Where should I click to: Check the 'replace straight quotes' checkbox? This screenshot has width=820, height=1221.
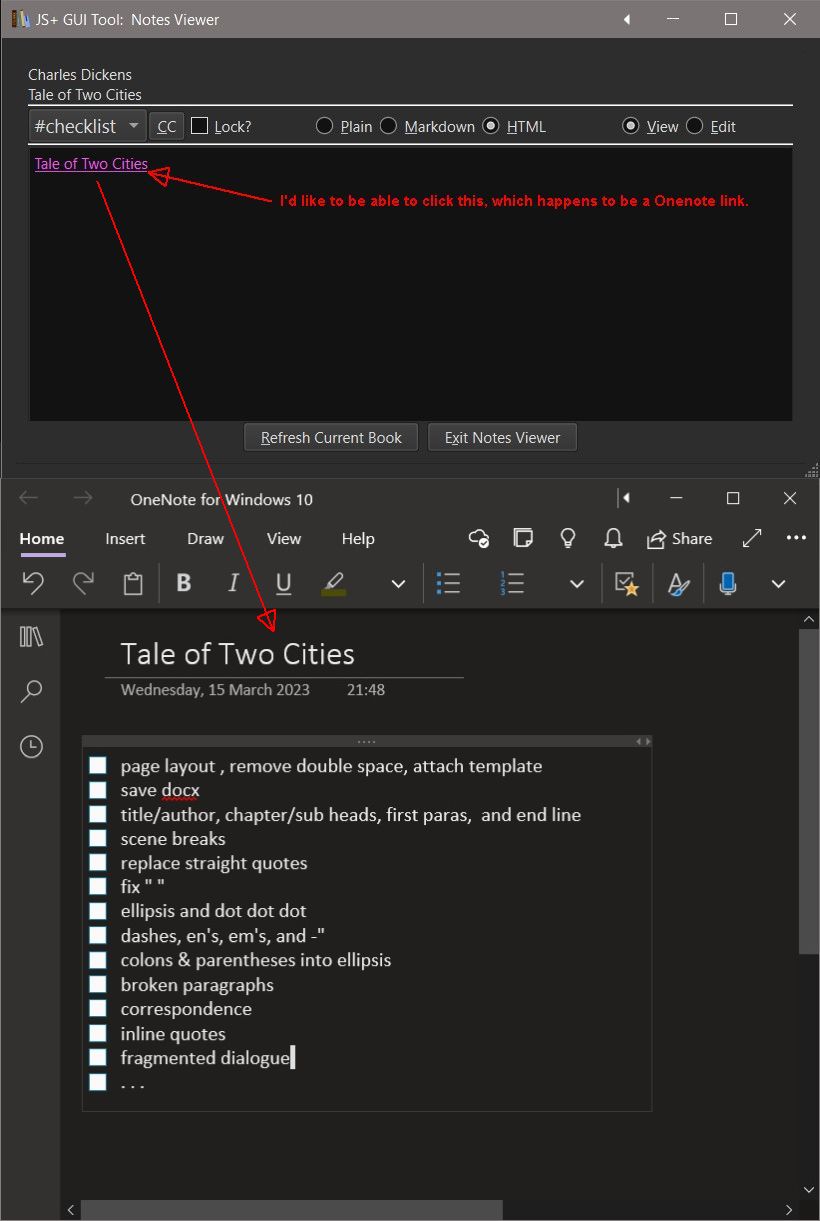tap(97, 862)
